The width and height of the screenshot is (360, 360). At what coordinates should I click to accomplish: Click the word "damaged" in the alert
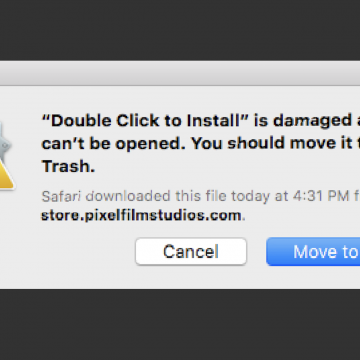(x=311, y=121)
